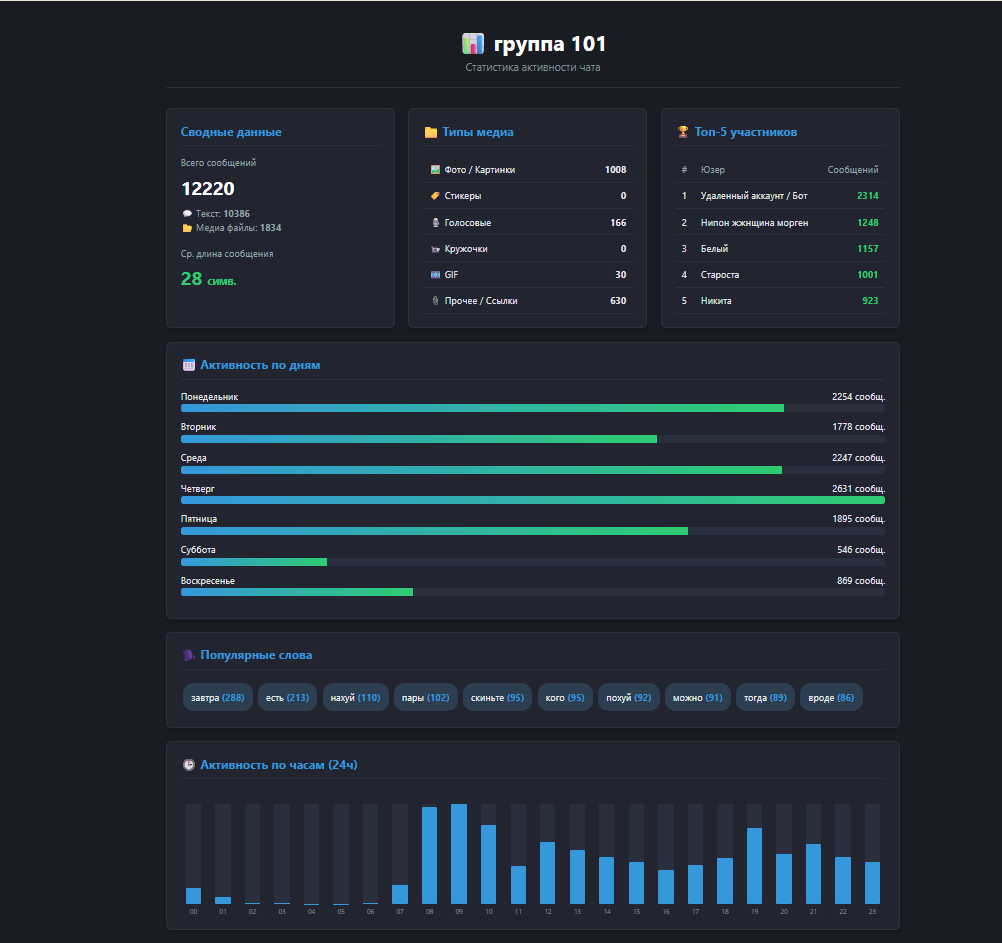Click the folder icon next to Типы медиа
The width and height of the screenshot is (1002, 943).
click(431, 132)
